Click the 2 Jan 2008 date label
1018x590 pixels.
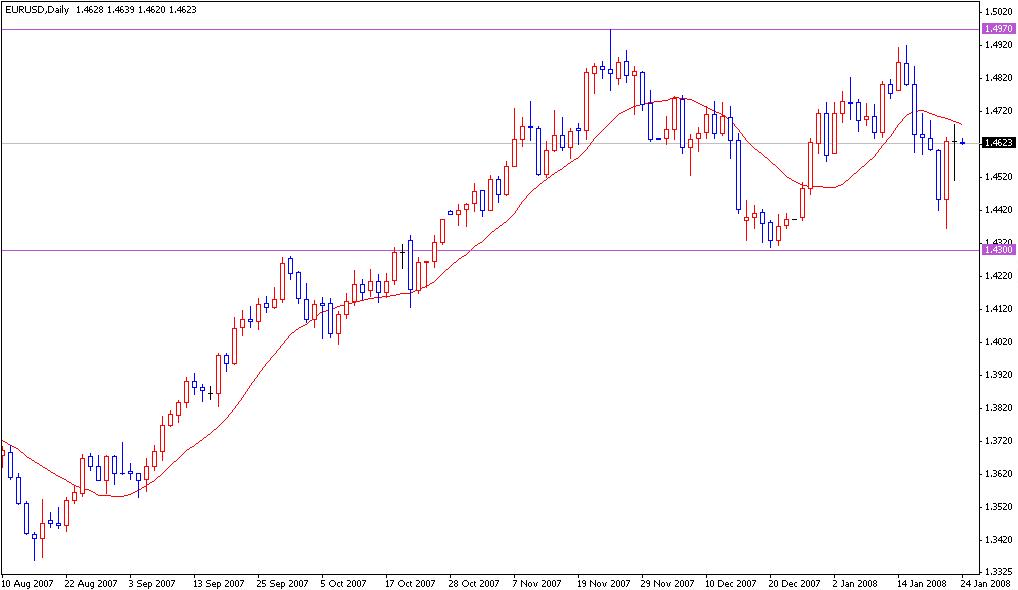[x=855, y=584]
